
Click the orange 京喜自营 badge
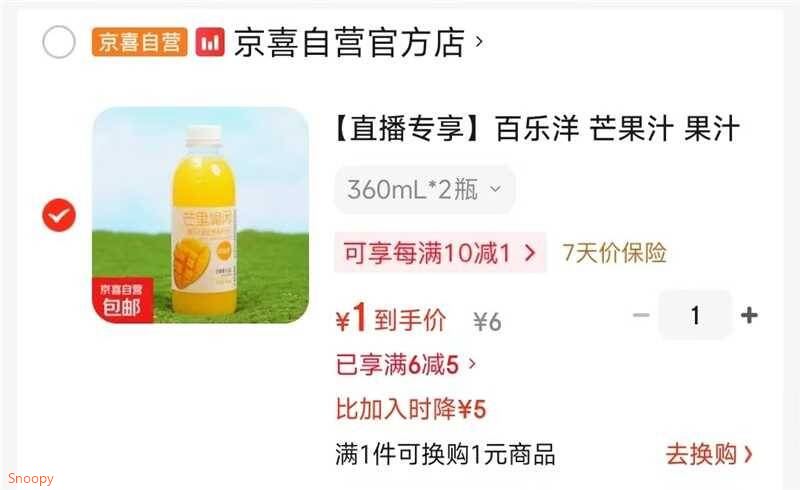pyautogui.click(x=139, y=42)
